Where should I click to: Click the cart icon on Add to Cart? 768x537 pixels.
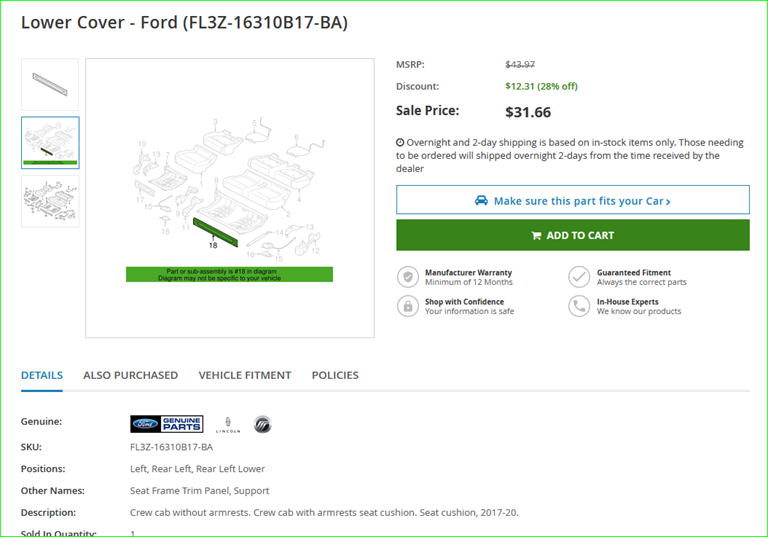pos(536,236)
